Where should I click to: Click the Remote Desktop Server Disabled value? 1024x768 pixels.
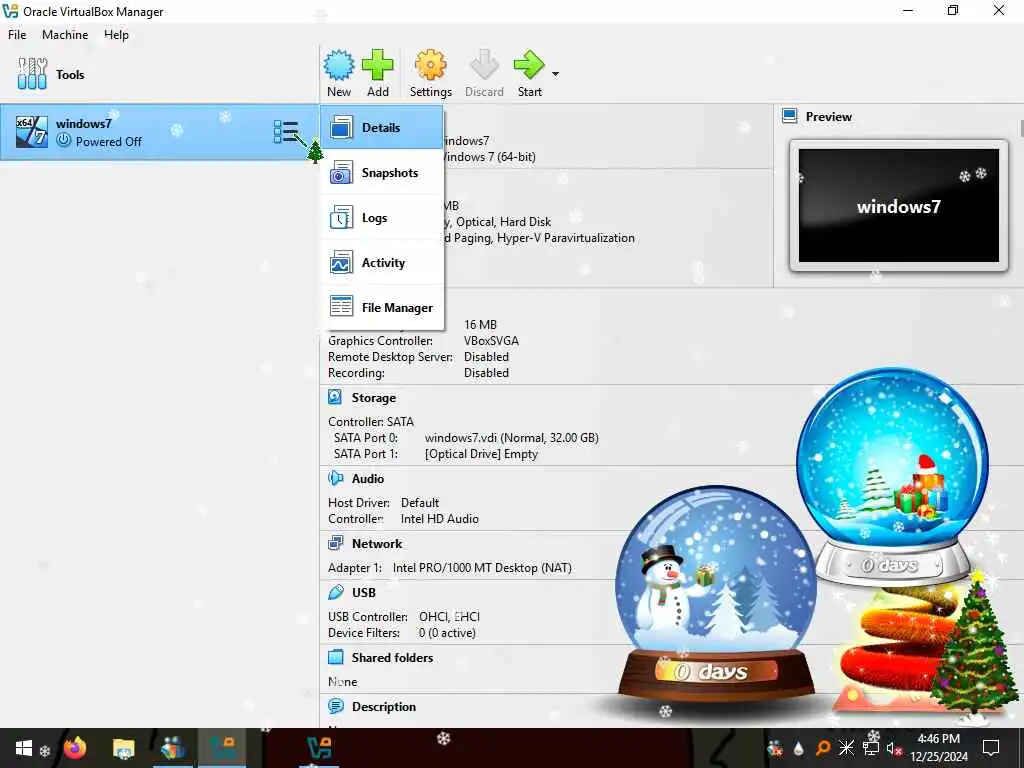[x=486, y=357]
